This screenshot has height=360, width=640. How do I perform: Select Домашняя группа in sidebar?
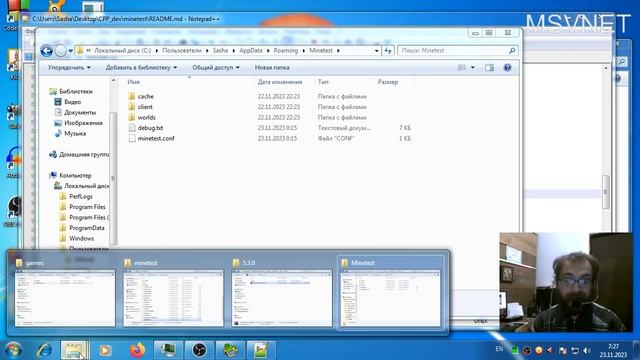click(84, 155)
